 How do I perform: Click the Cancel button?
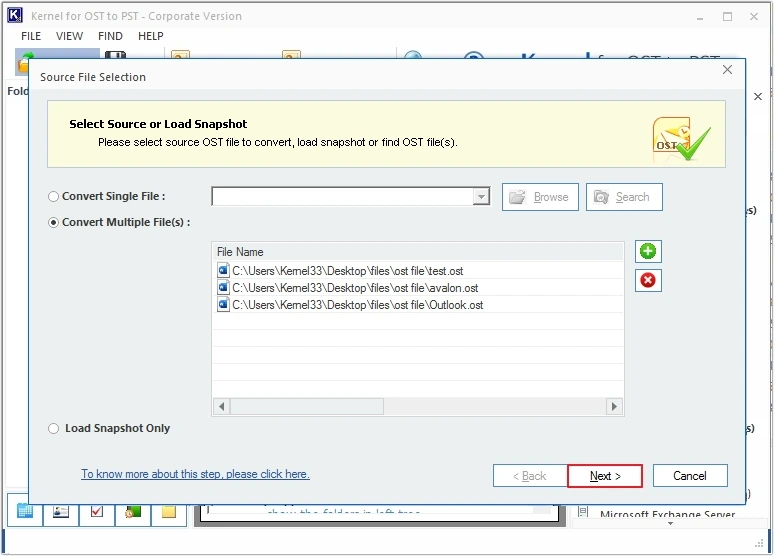690,476
